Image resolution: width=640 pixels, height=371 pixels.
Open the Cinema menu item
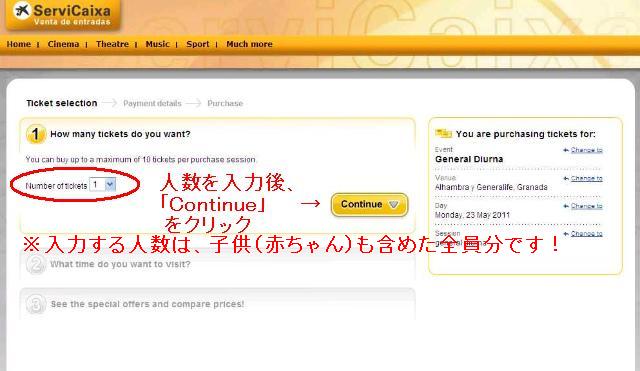tap(63, 44)
